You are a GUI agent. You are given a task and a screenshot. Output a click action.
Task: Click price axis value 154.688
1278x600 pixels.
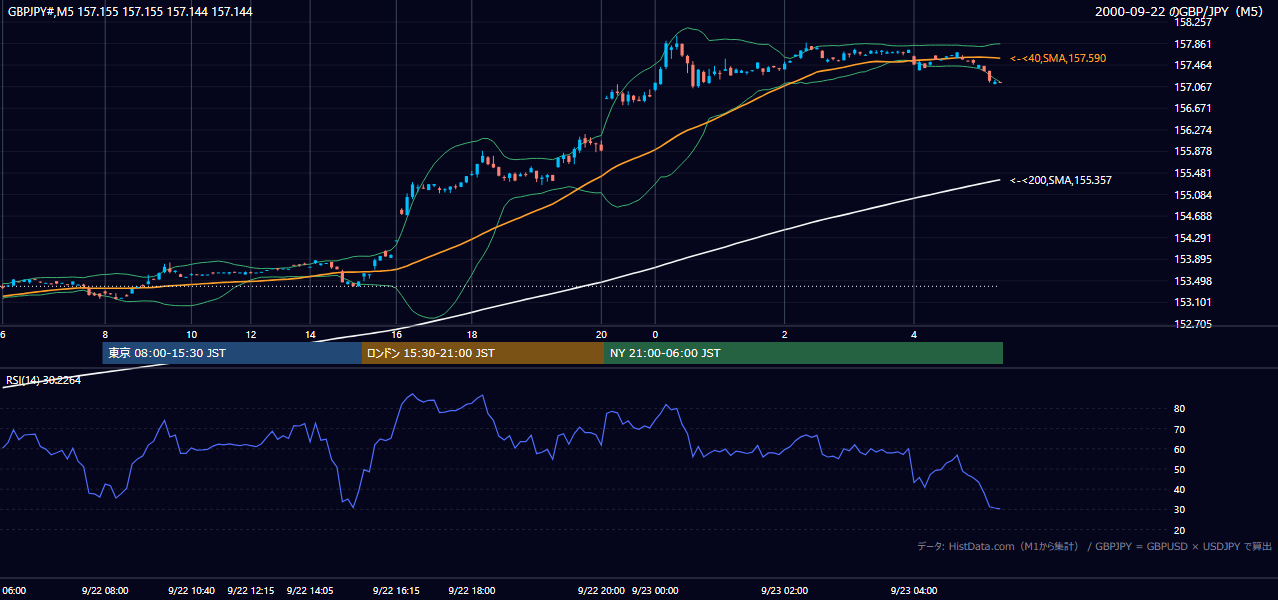pos(1193,216)
